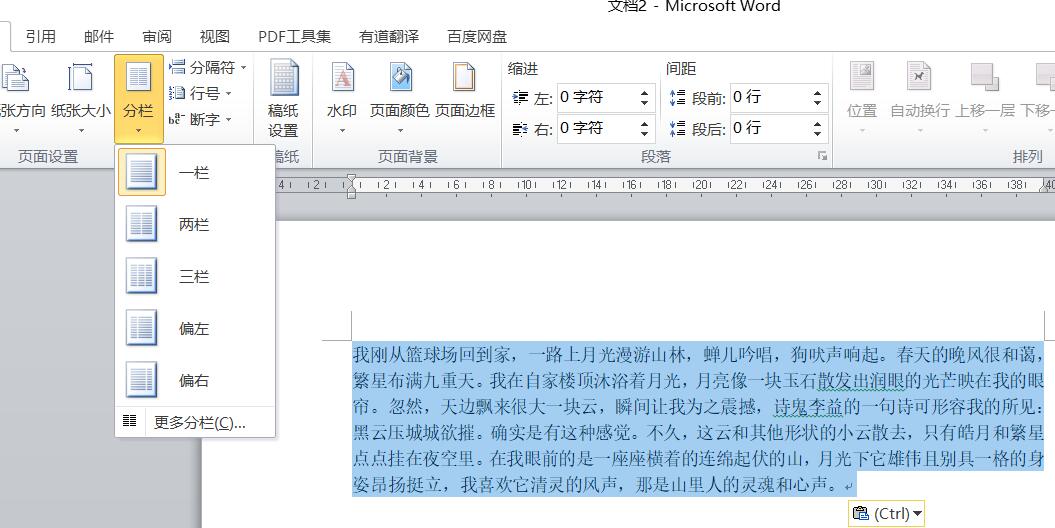Screen dimensions: 1055x528
Task: Open 更多分栏 more columns dialog
Action: 199,423
